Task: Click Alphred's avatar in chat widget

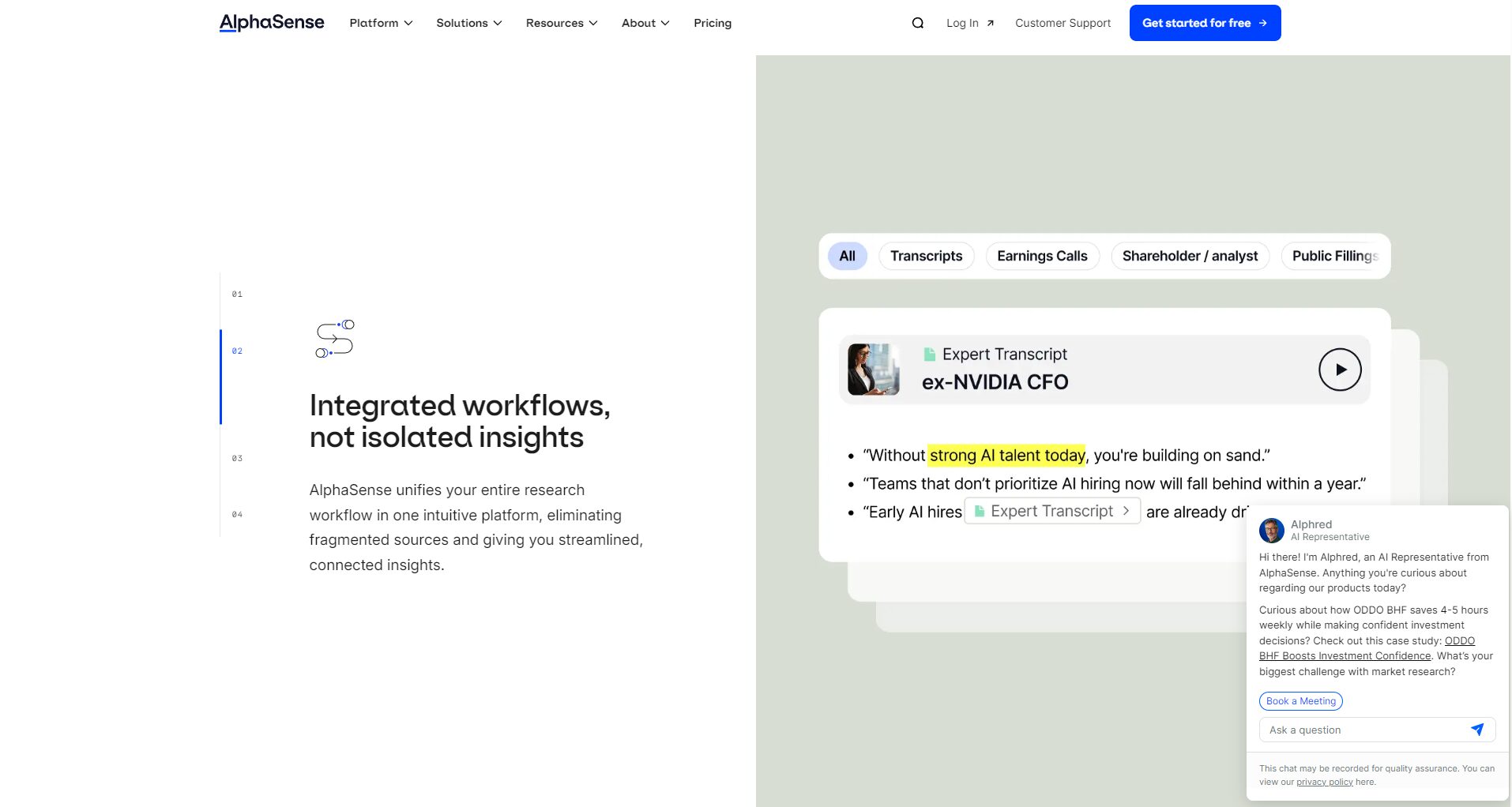Action: tap(1271, 530)
